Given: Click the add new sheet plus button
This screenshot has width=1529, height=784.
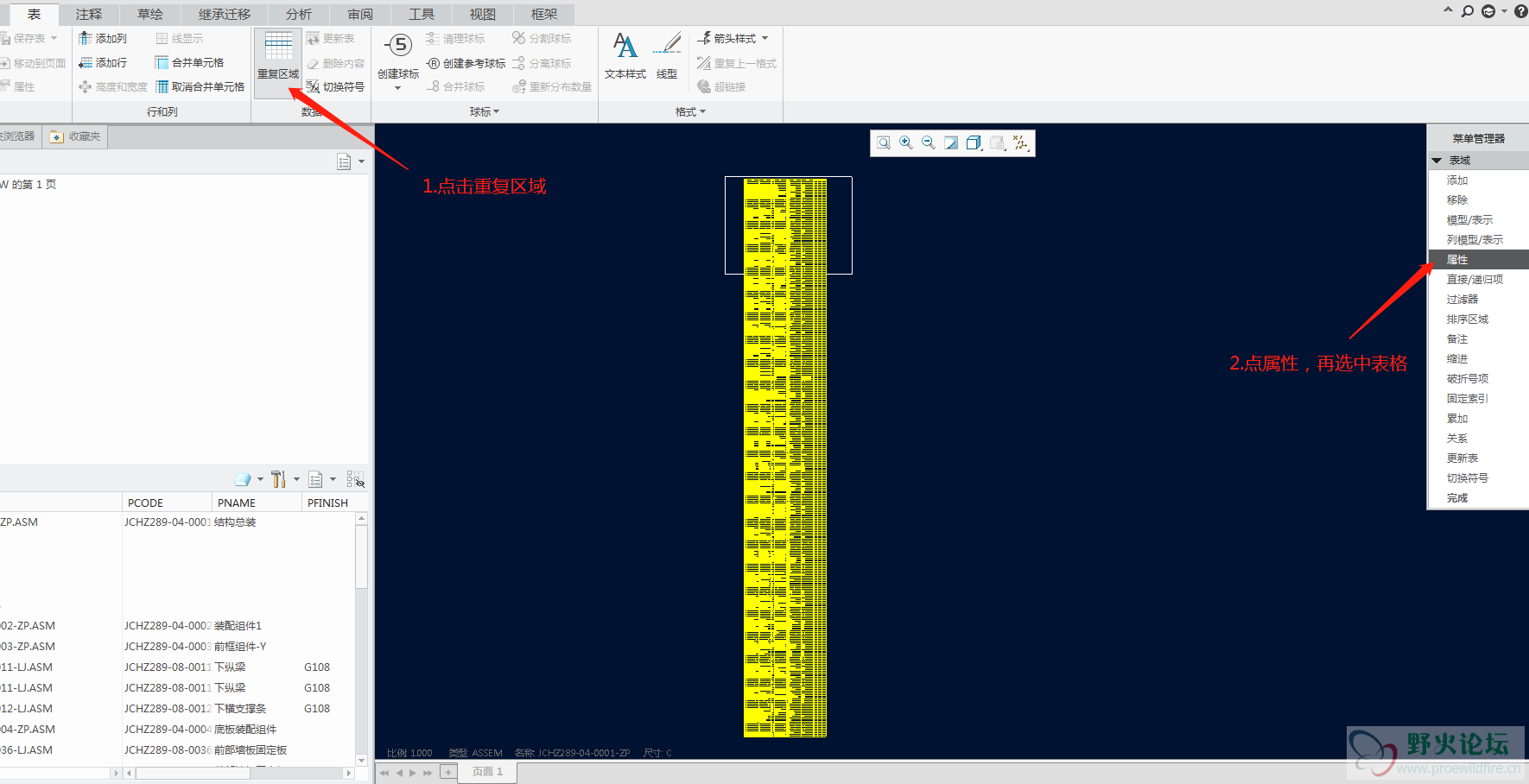Looking at the screenshot, I should pos(447,772).
